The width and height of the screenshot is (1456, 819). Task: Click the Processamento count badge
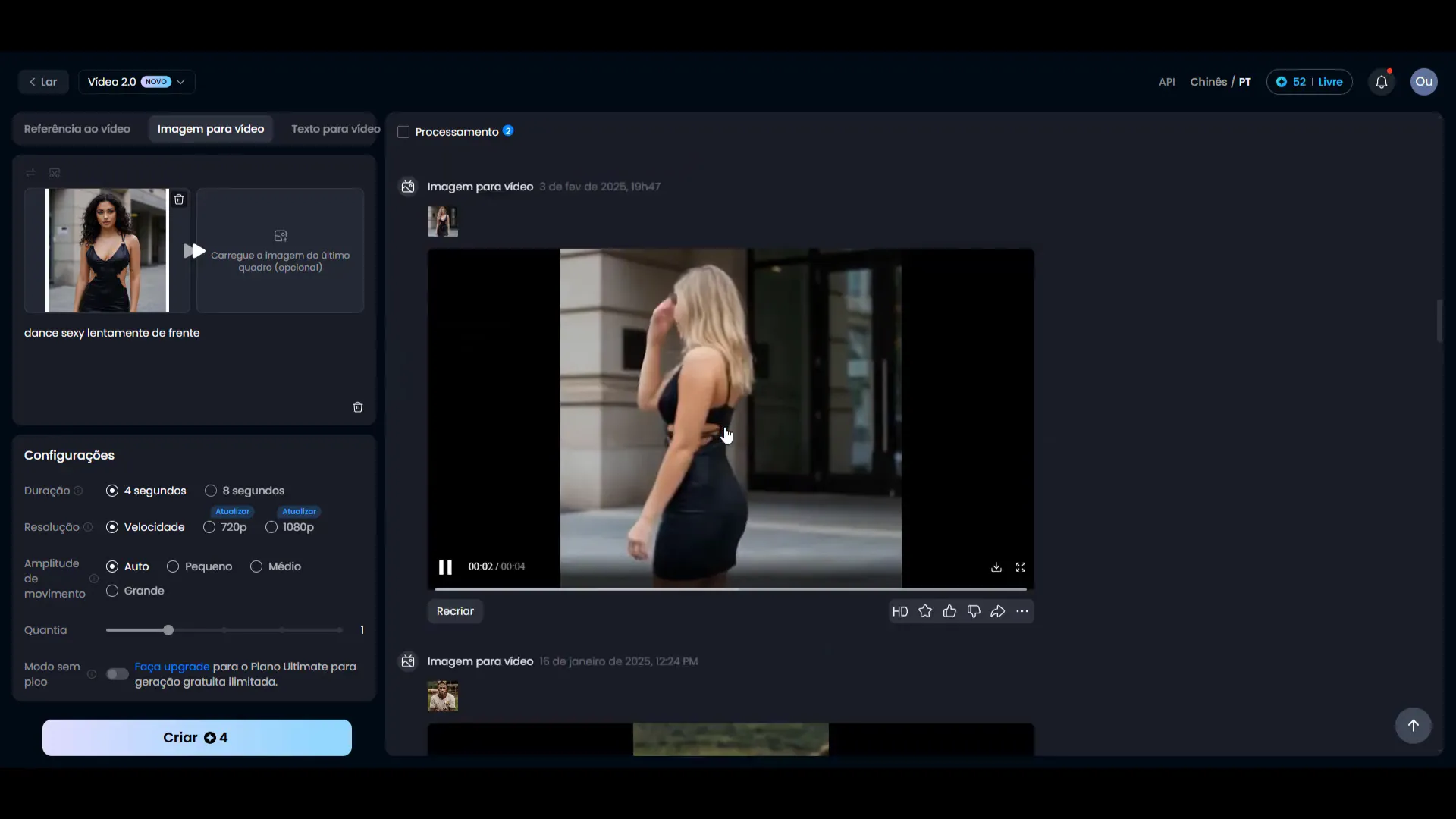tap(508, 130)
